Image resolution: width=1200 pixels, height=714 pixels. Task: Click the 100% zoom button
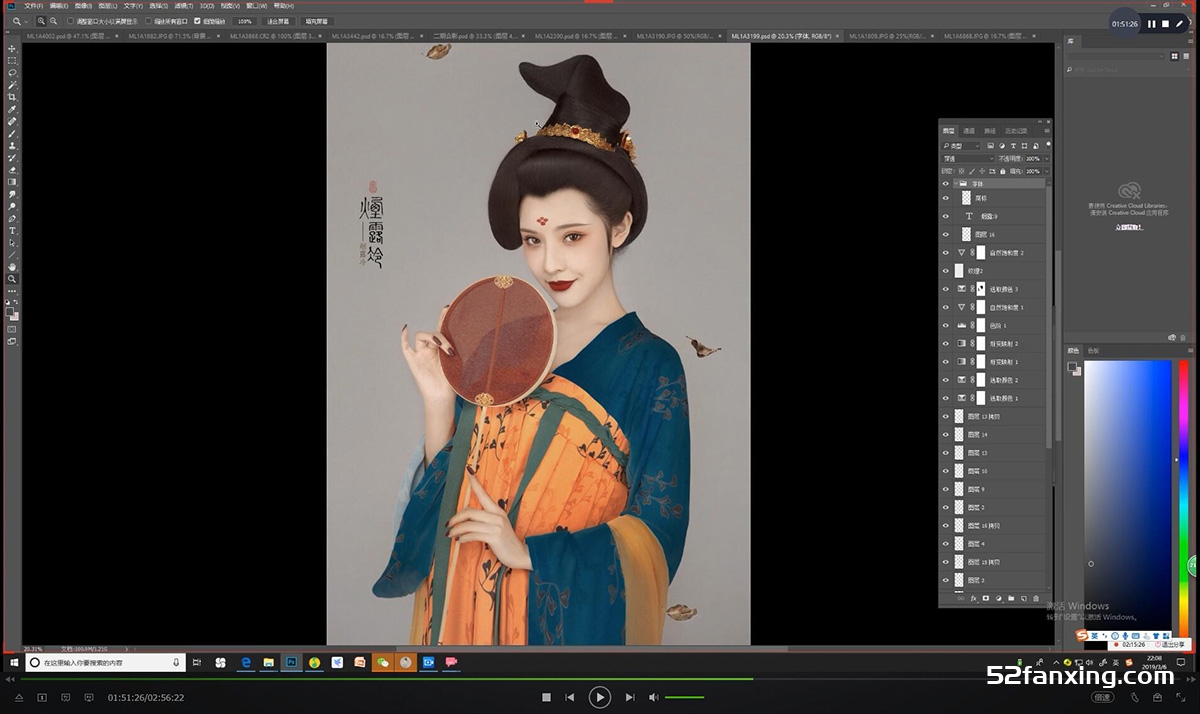point(245,21)
